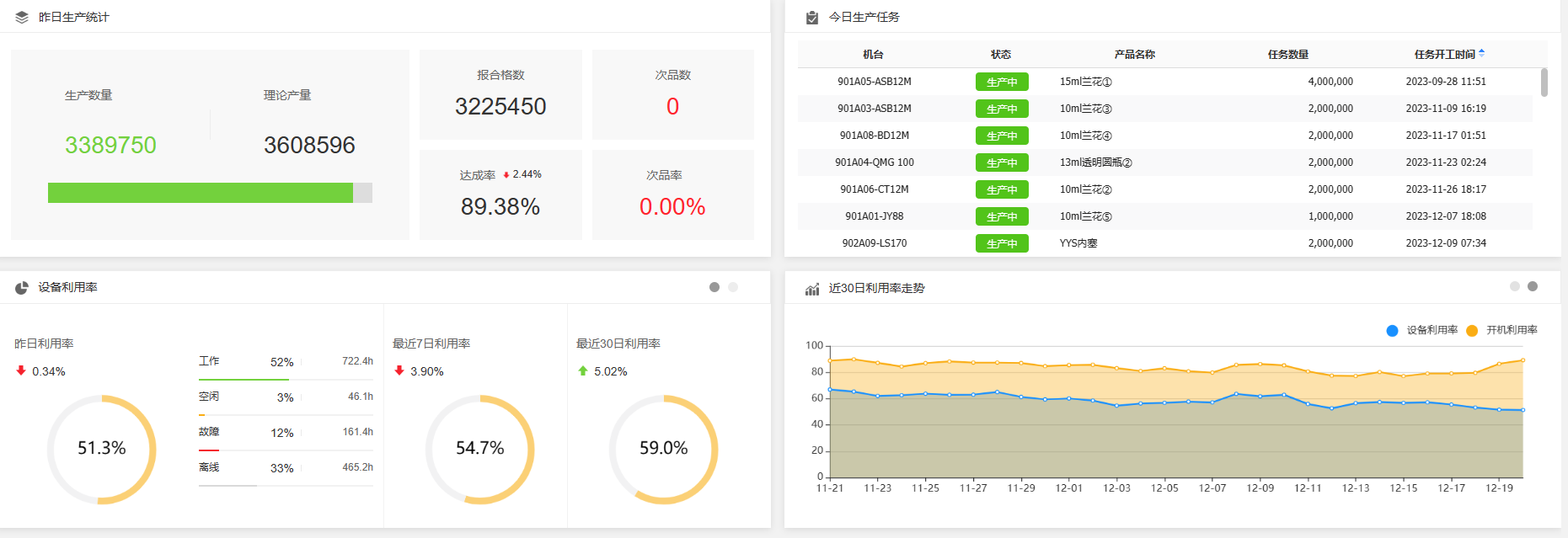This screenshot has width=1568, height=538.
Task: Click the bar chart icon beside 近30日利用率走势
Action: click(x=812, y=289)
